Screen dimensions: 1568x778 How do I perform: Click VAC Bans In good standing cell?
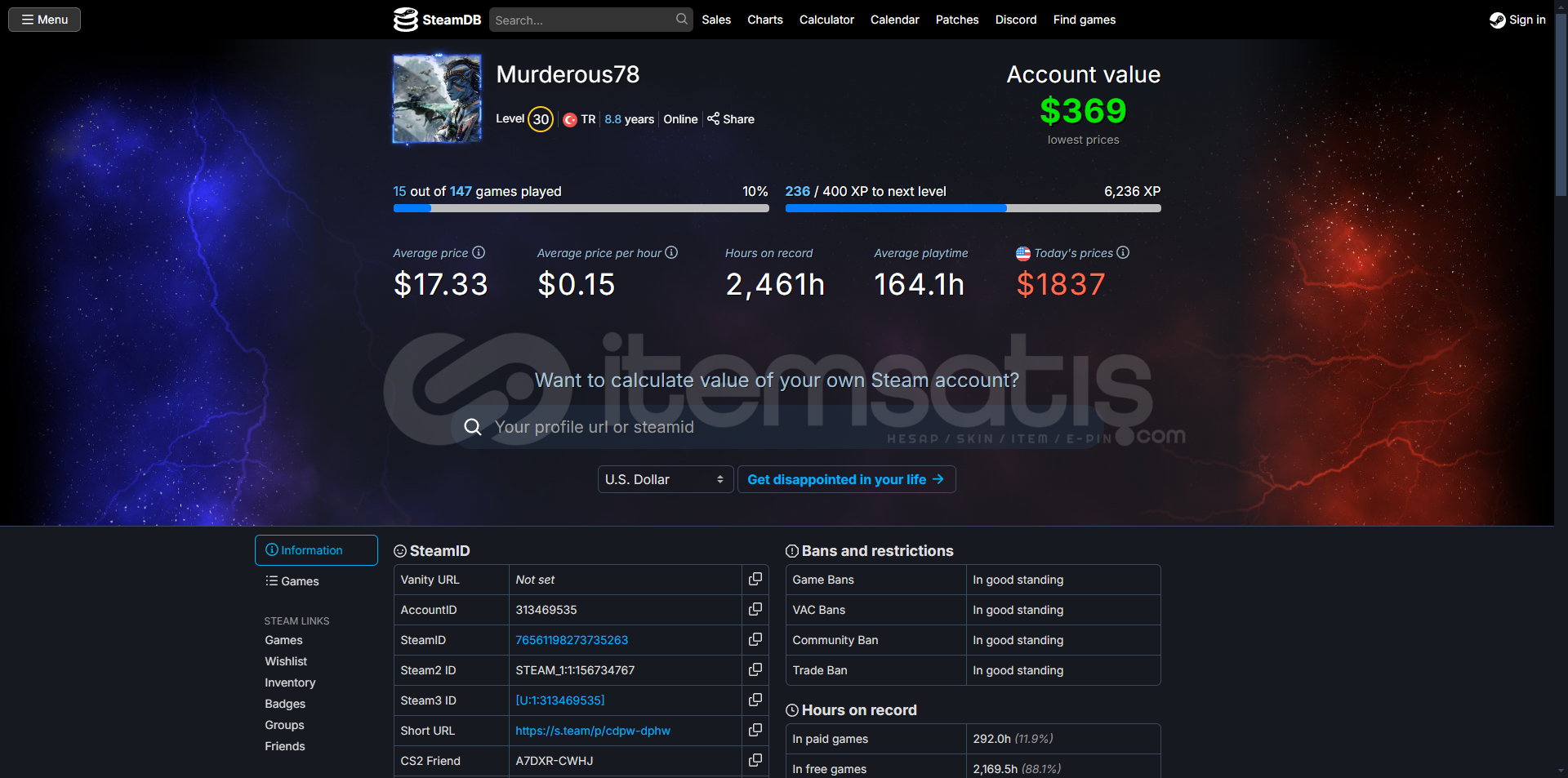point(1062,610)
